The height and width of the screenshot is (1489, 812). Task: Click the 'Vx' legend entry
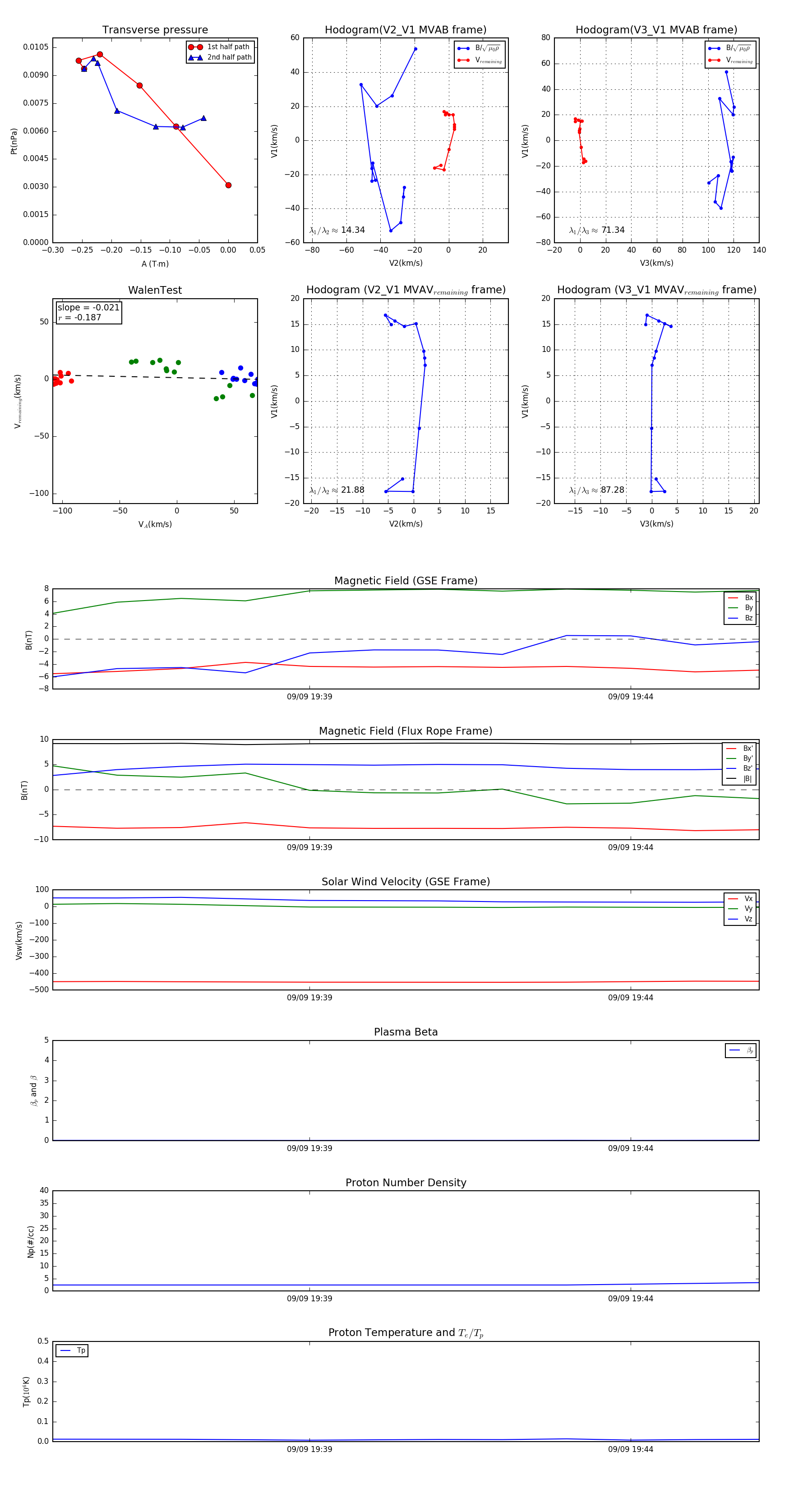point(740,899)
